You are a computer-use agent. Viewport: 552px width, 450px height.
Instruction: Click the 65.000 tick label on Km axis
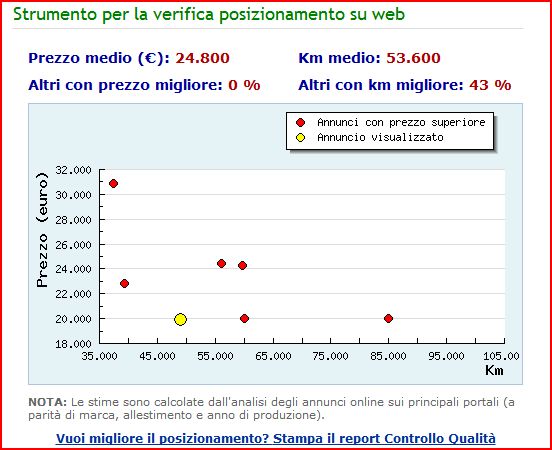coord(273,356)
